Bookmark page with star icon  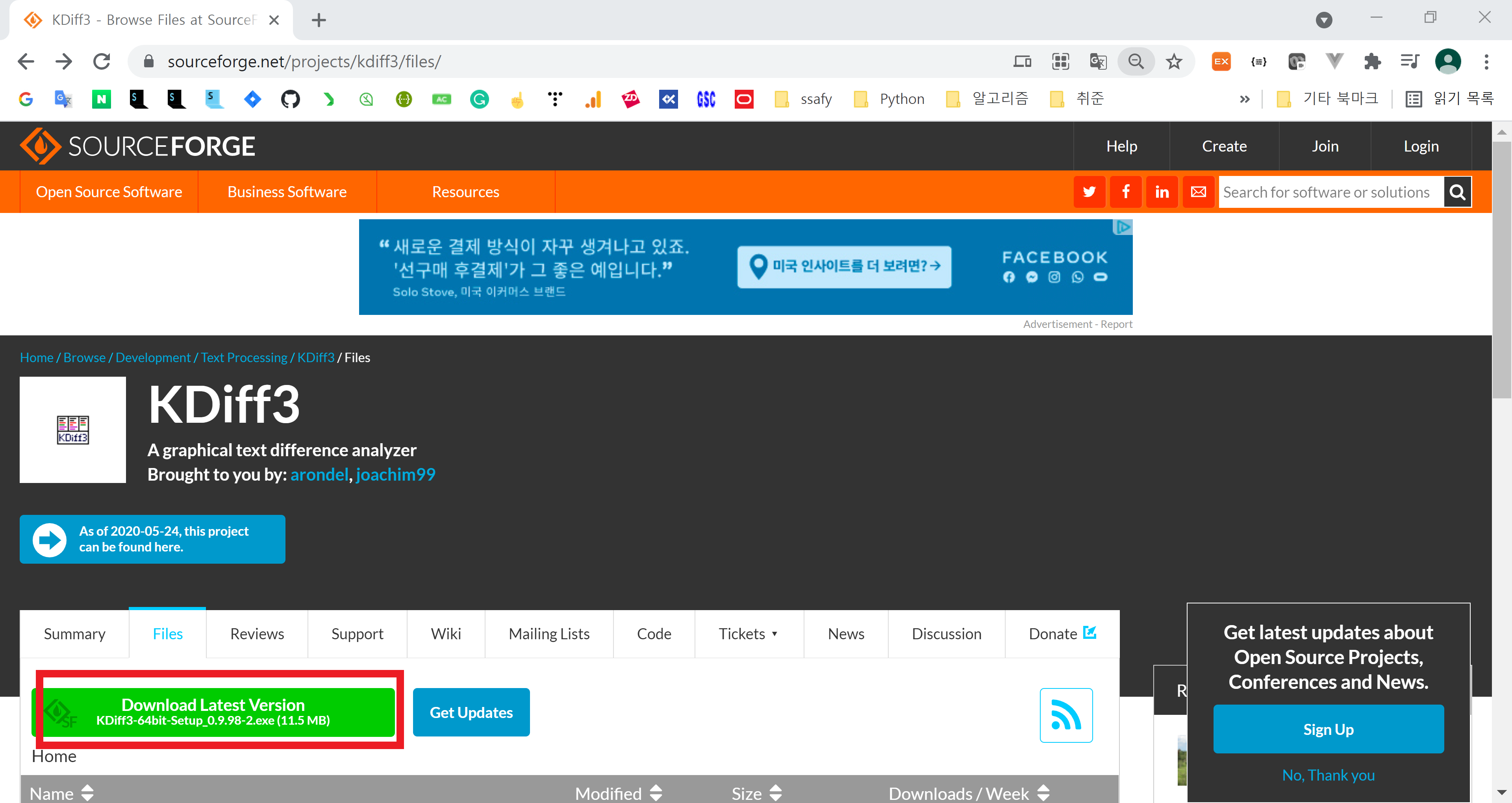[x=1173, y=61]
